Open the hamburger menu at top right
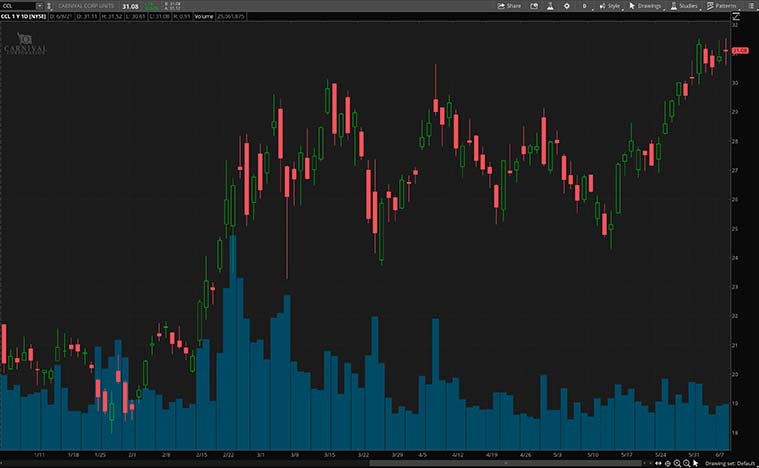This screenshot has height=468, width=759. coord(751,5)
